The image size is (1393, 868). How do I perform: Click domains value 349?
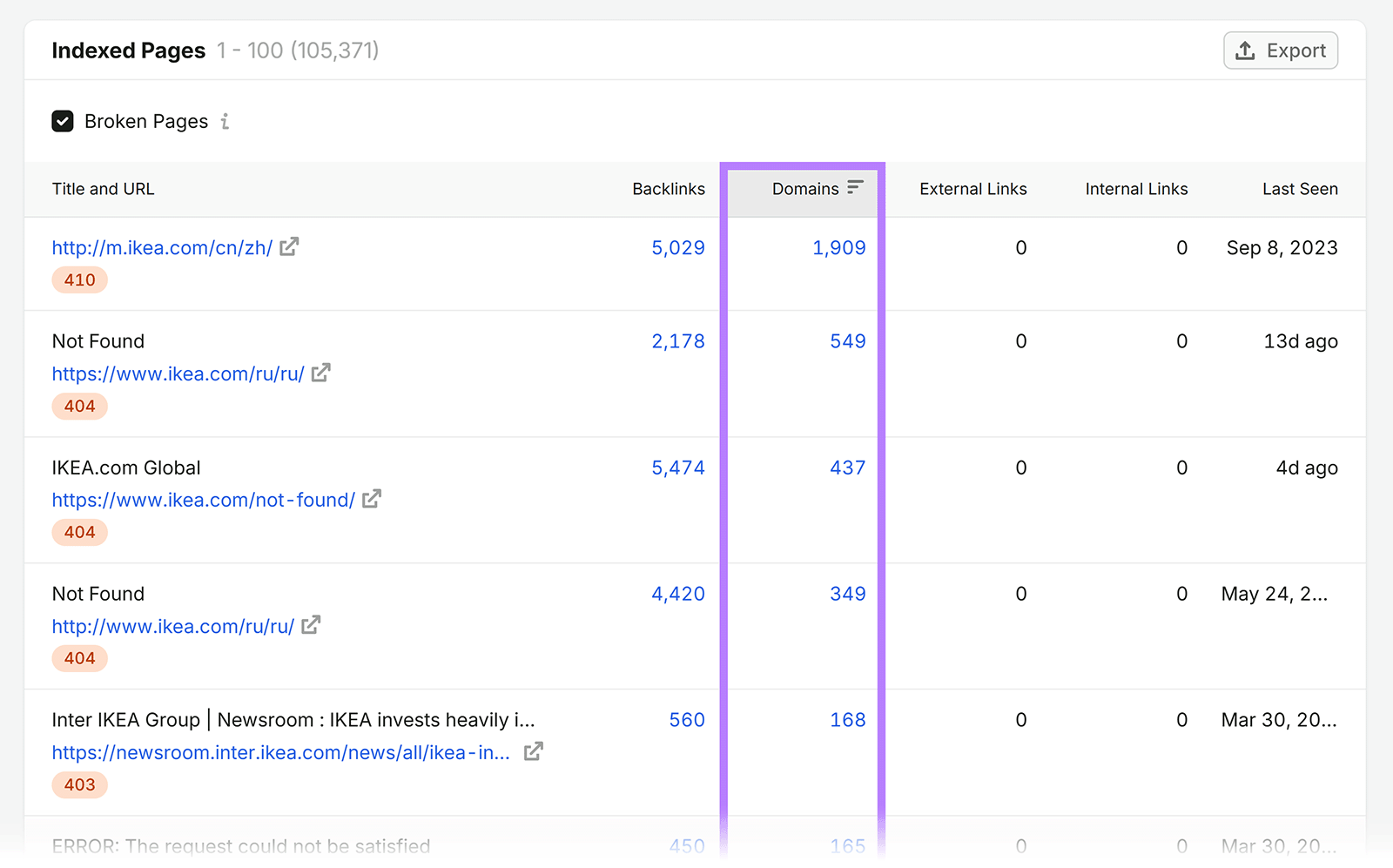(x=848, y=594)
